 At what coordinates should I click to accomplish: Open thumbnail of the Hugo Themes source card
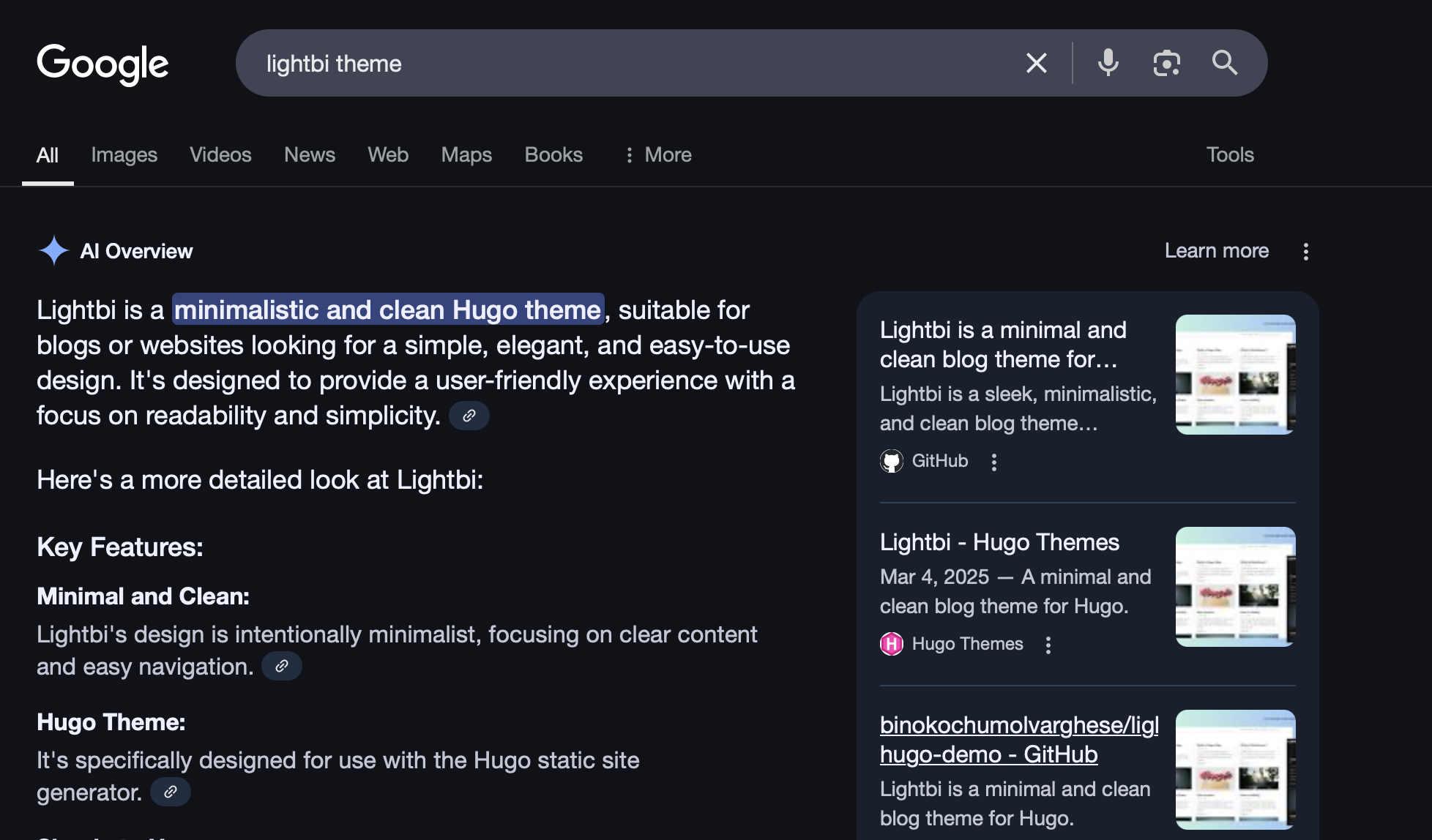[x=1236, y=587]
